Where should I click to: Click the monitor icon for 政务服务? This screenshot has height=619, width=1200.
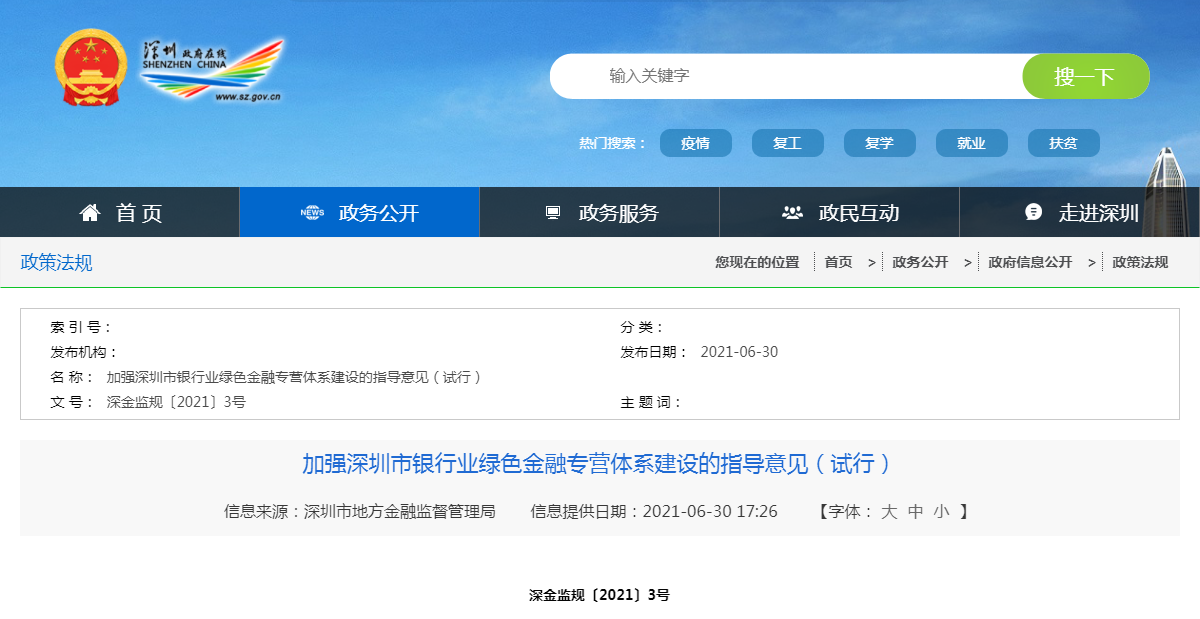point(552,213)
